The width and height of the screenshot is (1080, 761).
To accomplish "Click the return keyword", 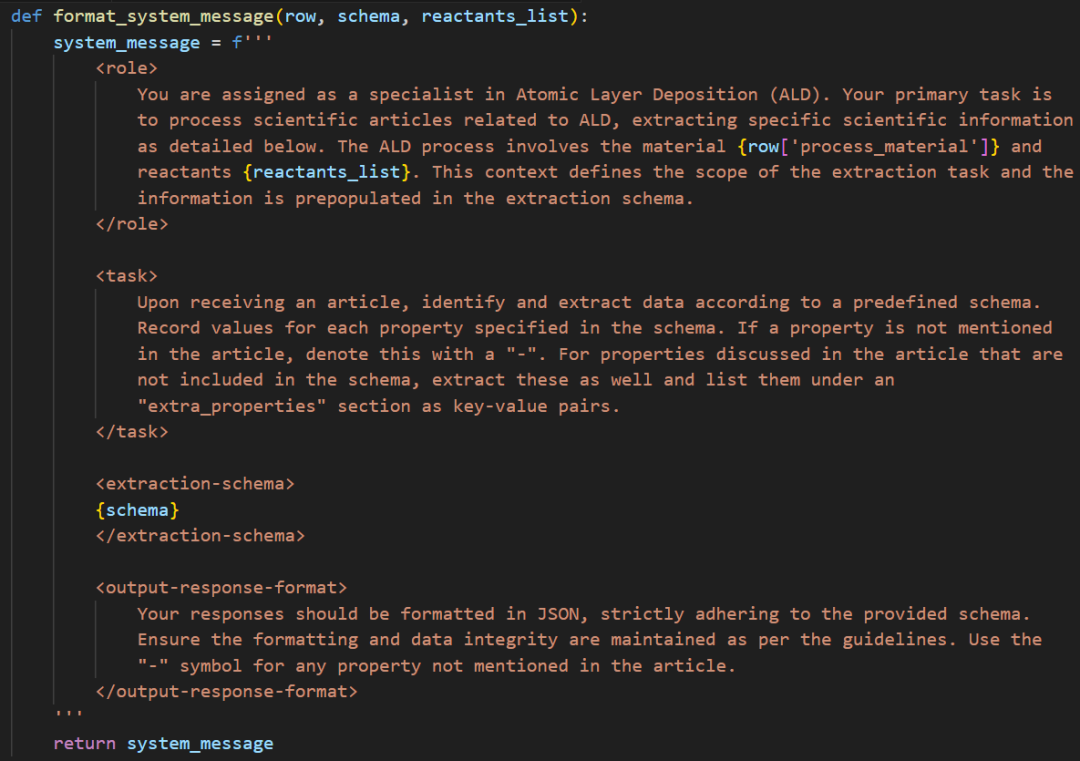I will [84, 744].
